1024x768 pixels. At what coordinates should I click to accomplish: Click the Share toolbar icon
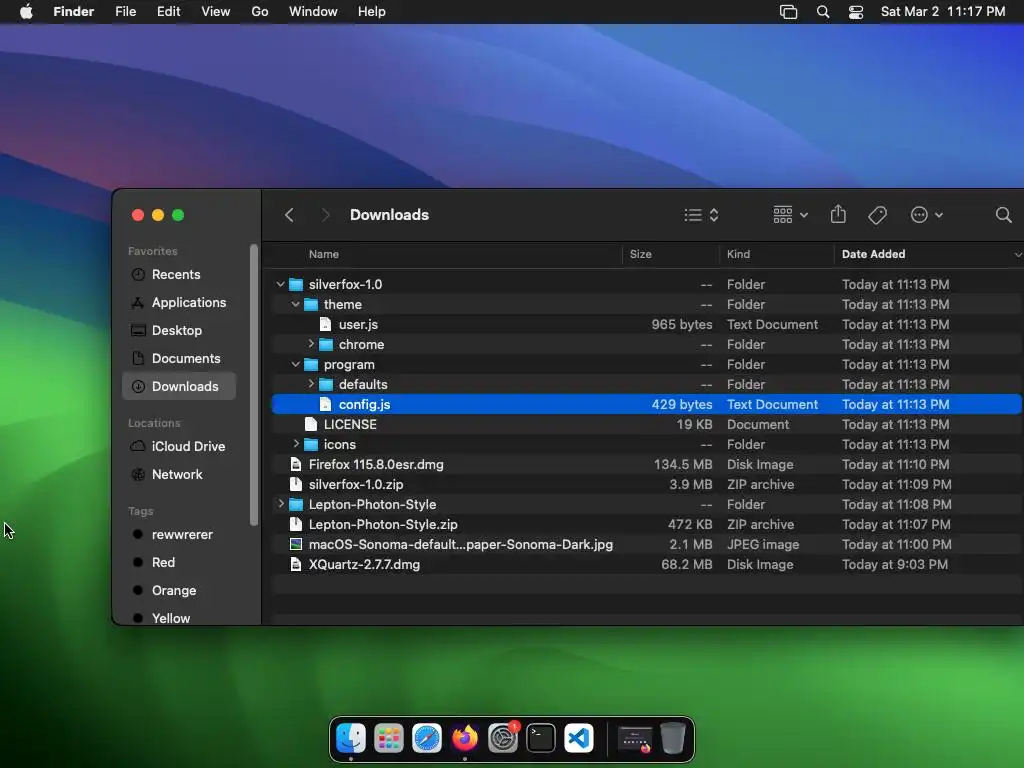pos(839,214)
